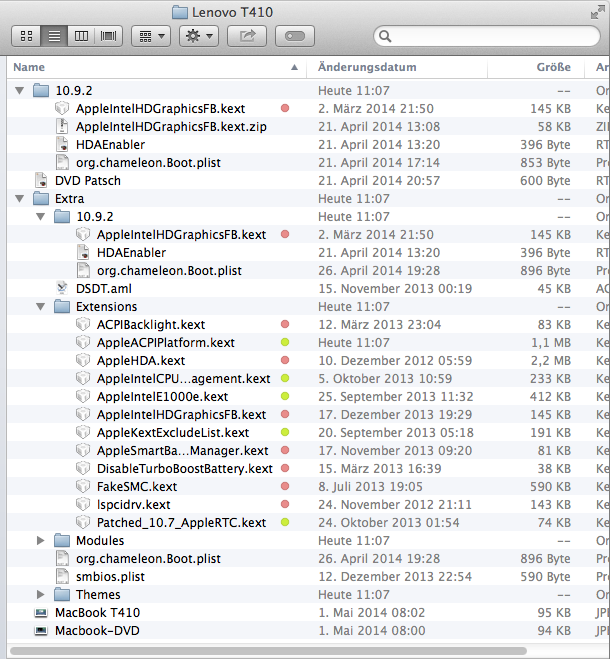Image resolution: width=610 pixels, height=659 pixels.
Task: Click date 1. Mai 2014 08:02
Action: 372,613
